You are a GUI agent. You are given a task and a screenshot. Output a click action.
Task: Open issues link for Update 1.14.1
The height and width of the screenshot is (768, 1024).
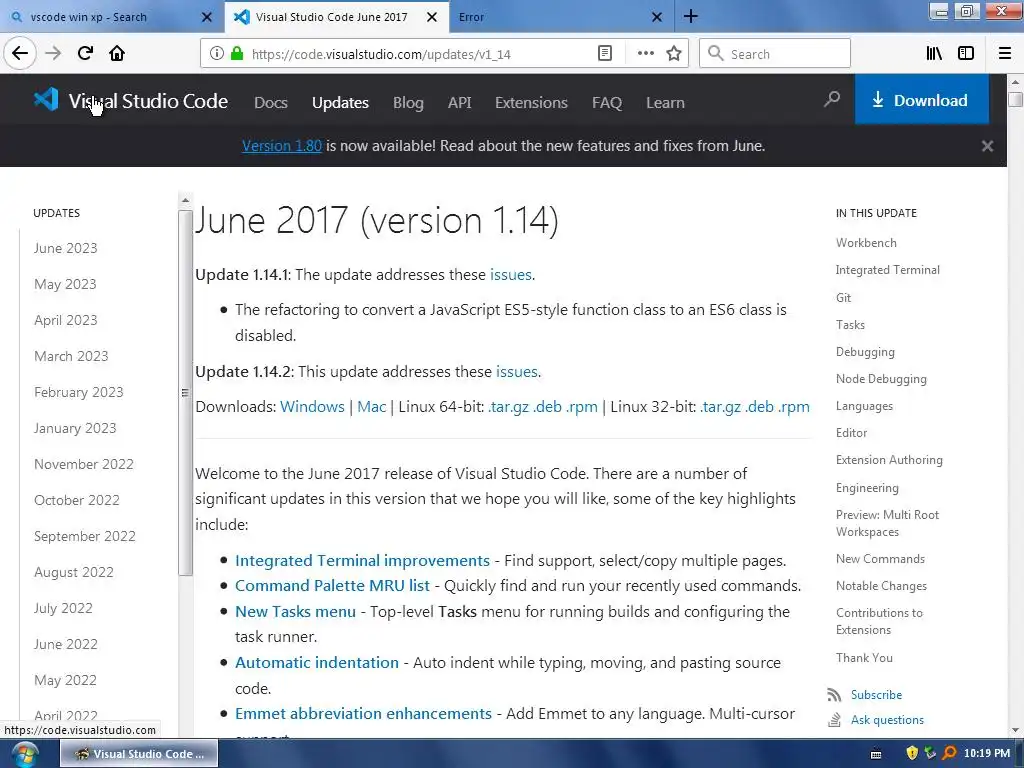click(x=511, y=274)
